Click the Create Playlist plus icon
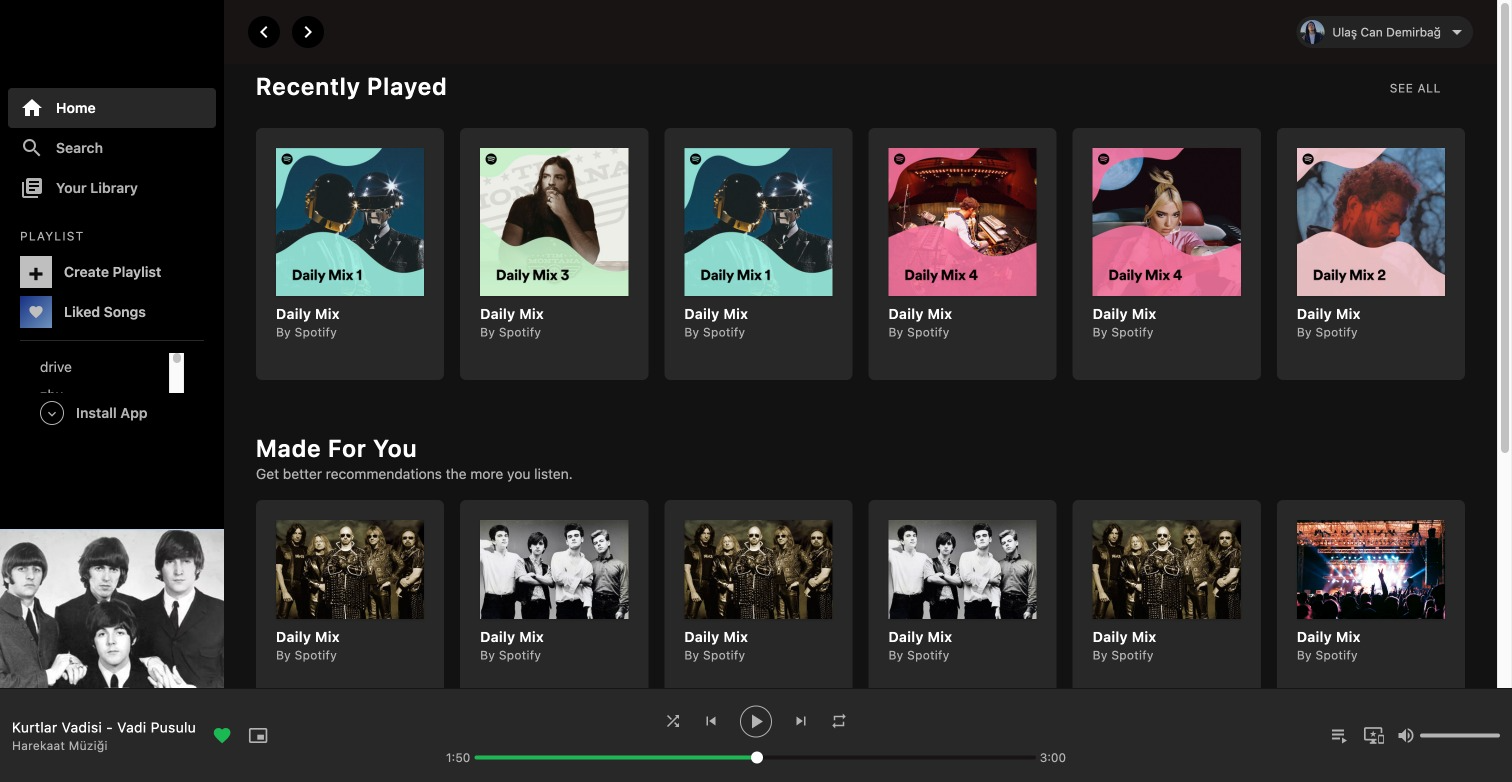The height and width of the screenshot is (782, 1512). pyautogui.click(x=36, y=272)
